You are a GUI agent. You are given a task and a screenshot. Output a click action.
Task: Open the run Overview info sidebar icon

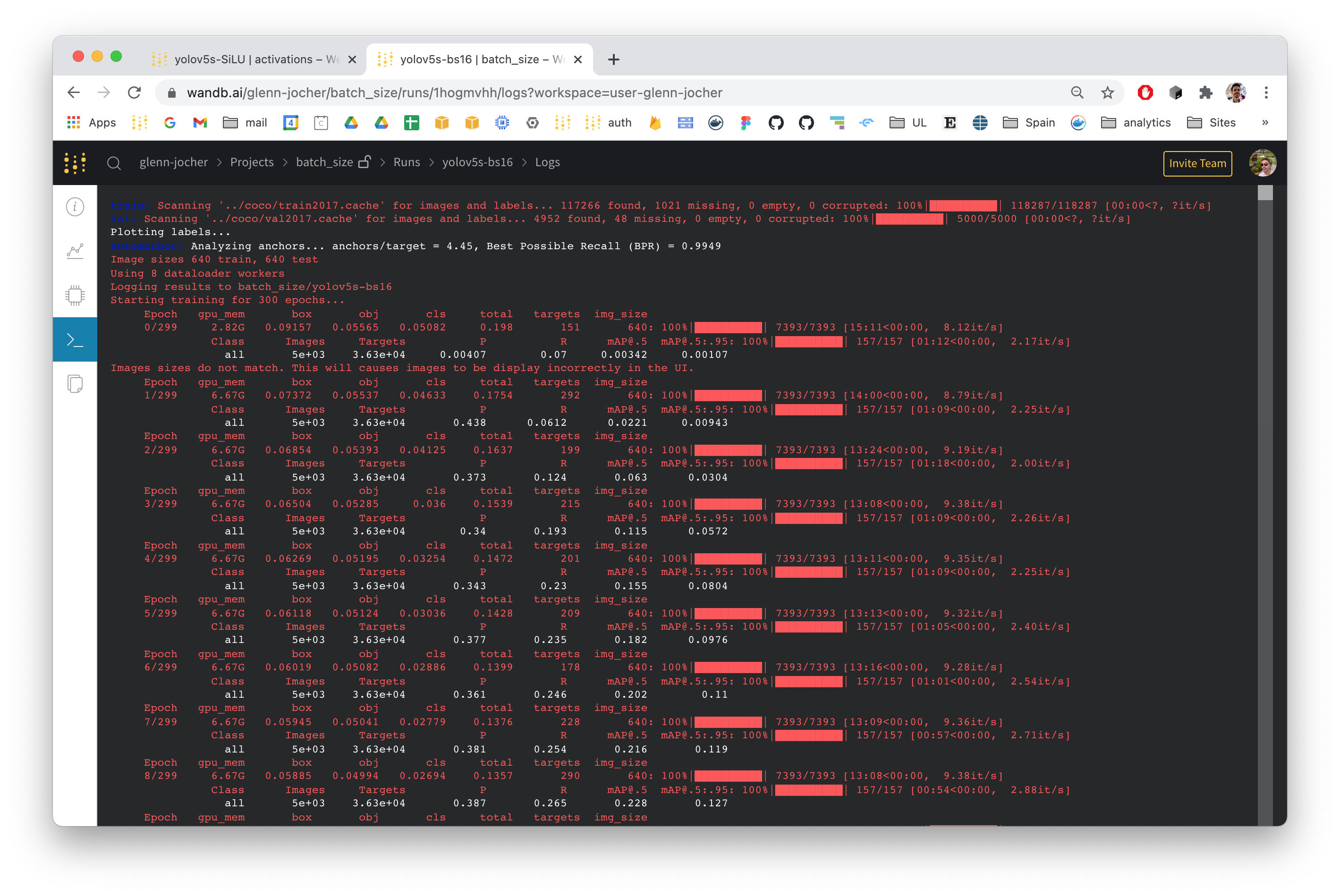point(75,207)
